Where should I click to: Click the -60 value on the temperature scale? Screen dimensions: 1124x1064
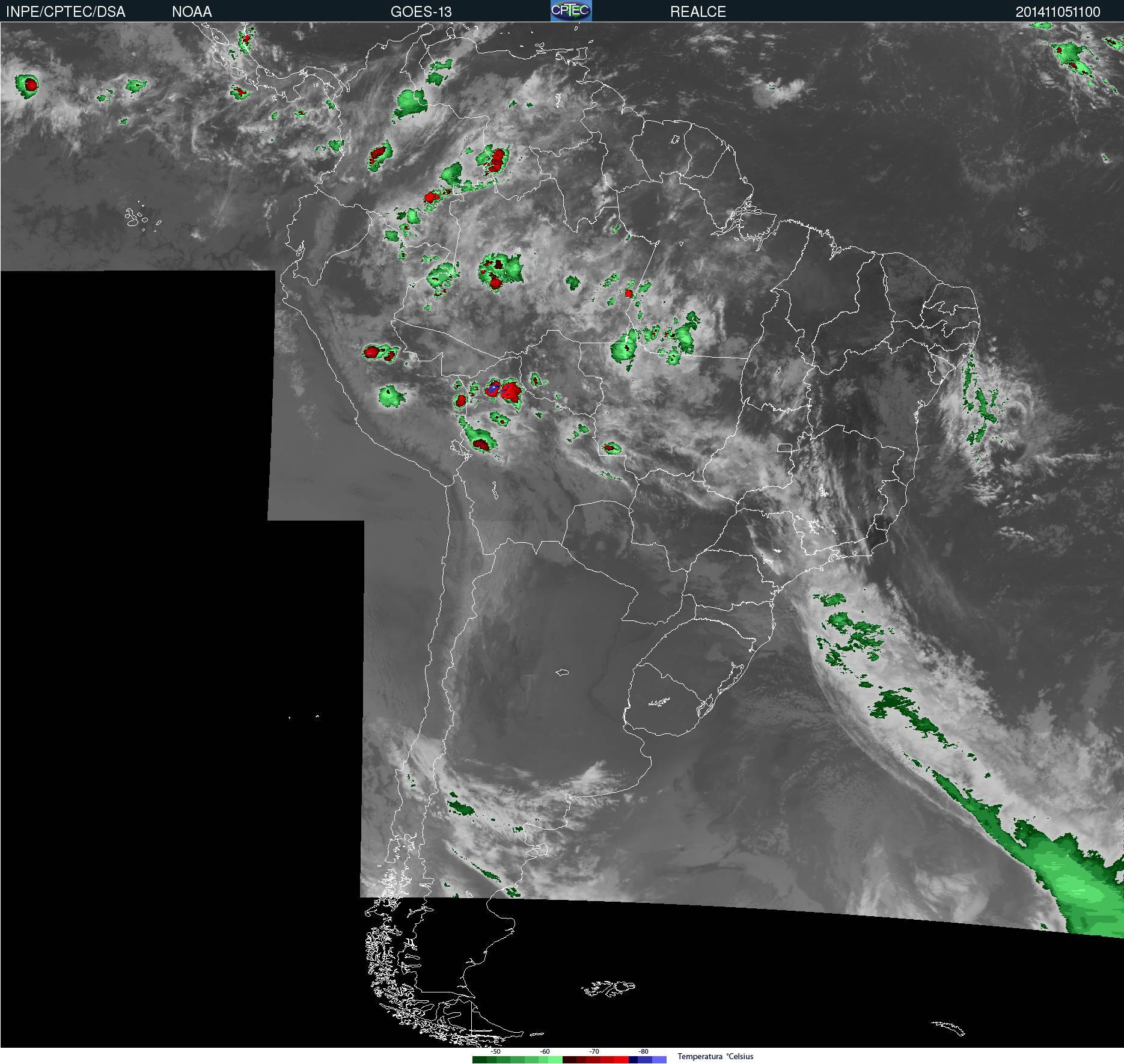[x=545, y=1051]
